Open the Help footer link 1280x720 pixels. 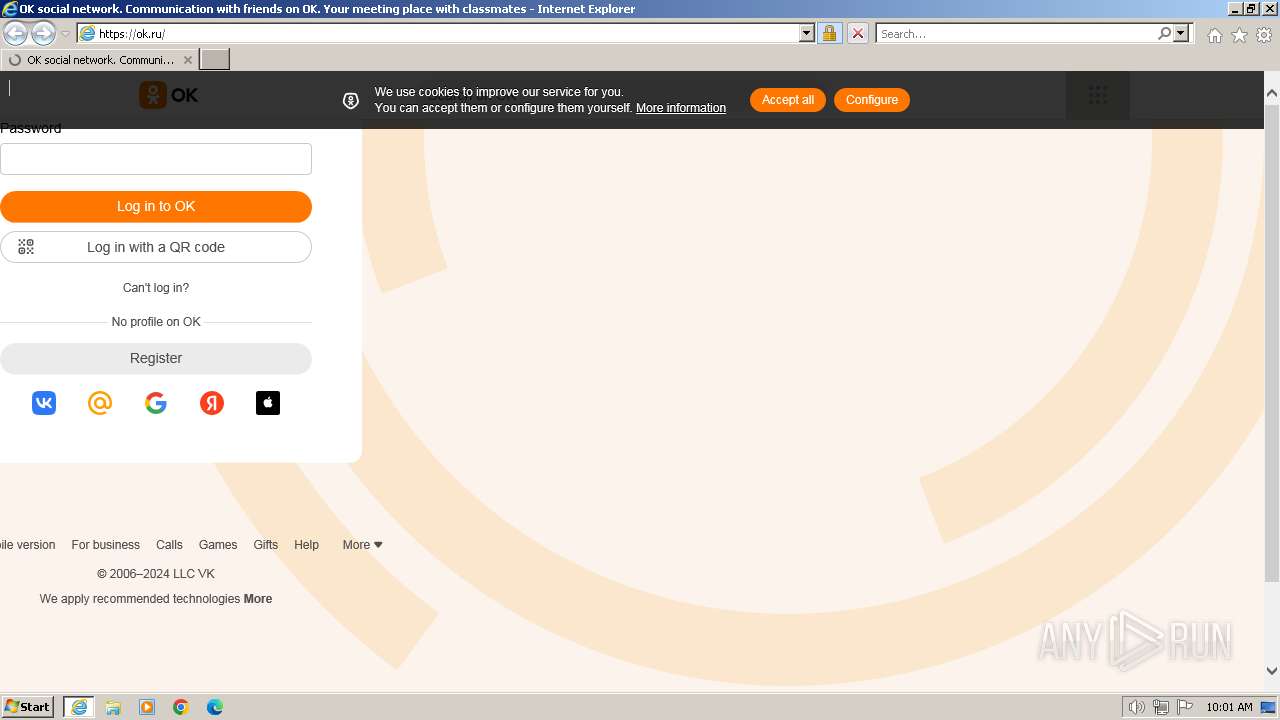click(306, 545)
